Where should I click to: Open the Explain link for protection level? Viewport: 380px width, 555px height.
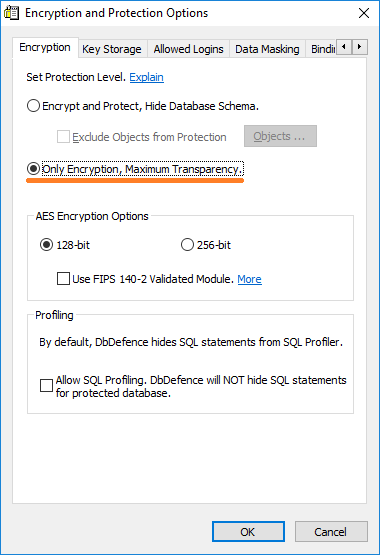pyautogui.click(x=146, y=77)
